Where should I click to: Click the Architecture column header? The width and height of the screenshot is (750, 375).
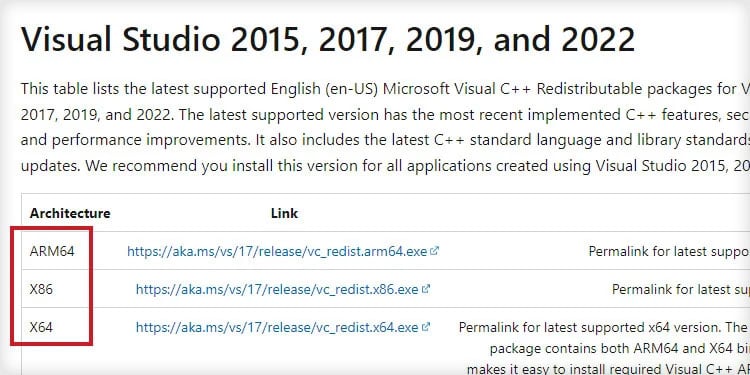coord(70,213)
